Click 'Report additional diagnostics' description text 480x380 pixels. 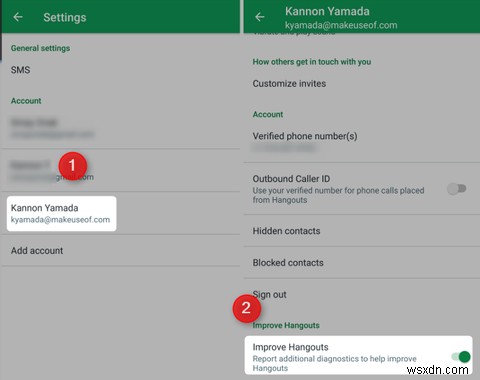(x=334, y=363)
